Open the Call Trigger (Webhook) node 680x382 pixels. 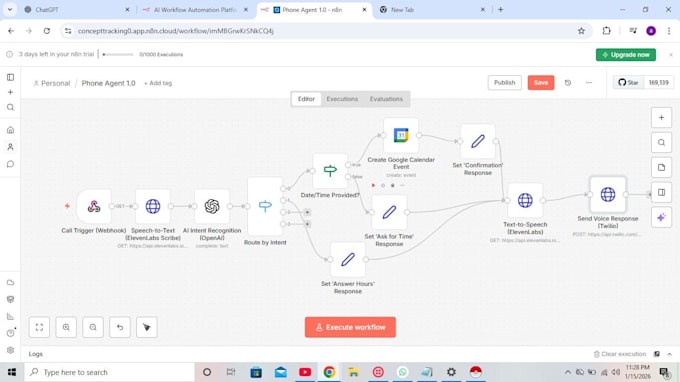[x=94, y=206]
